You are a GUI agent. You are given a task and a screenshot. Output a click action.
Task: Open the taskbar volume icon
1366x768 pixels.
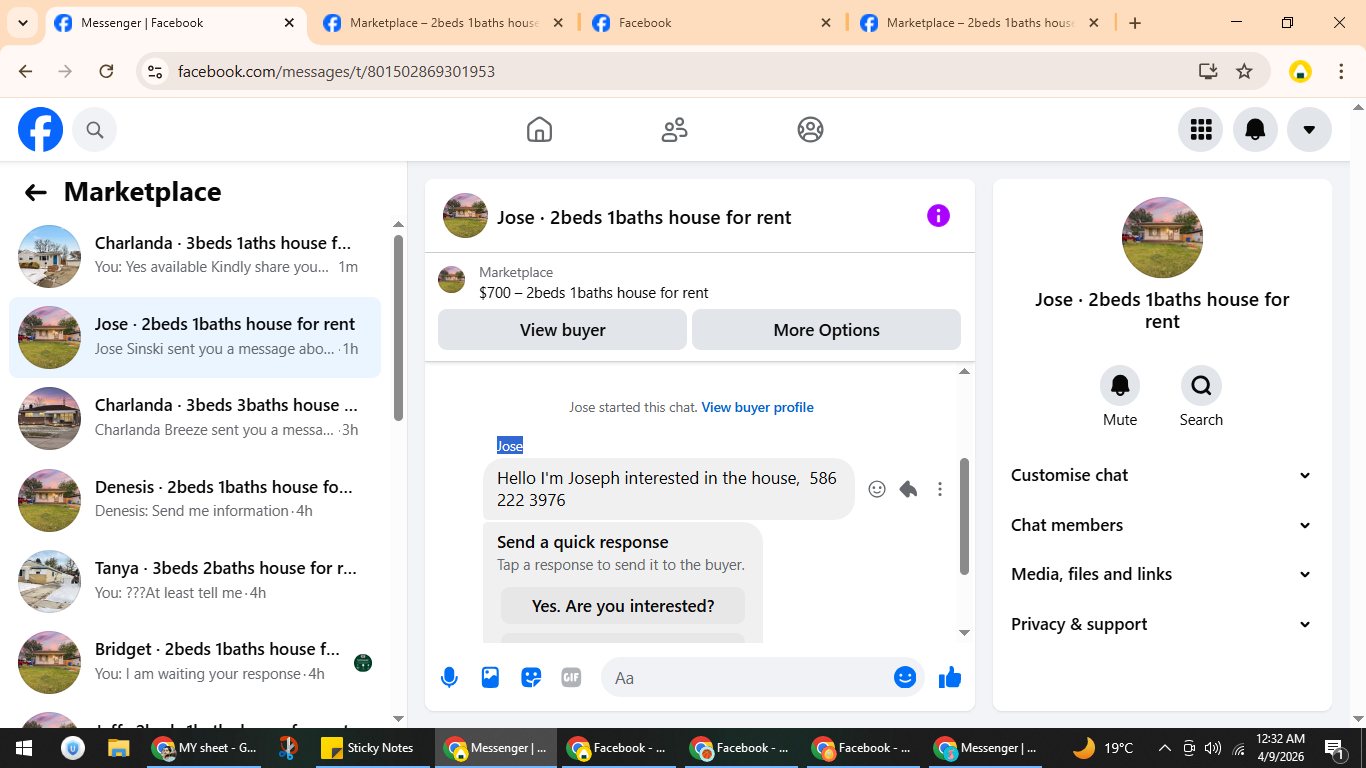[x=1213, y=748]
